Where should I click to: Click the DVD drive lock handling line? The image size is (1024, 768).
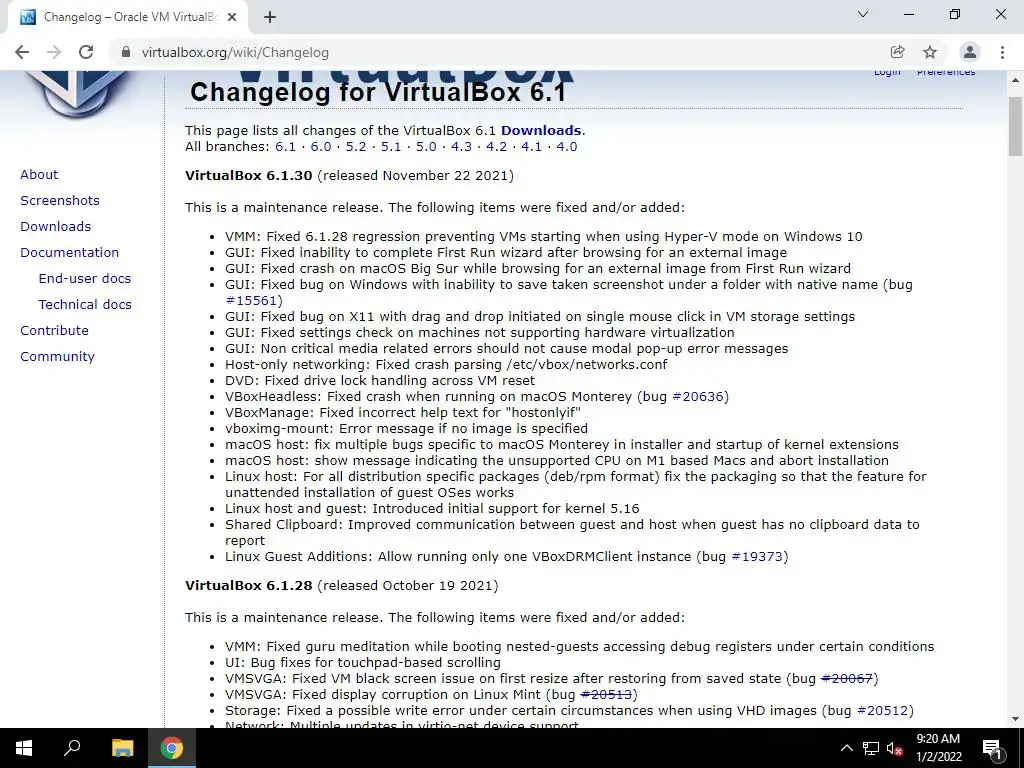pyautogui.click(x=380, y=381)
